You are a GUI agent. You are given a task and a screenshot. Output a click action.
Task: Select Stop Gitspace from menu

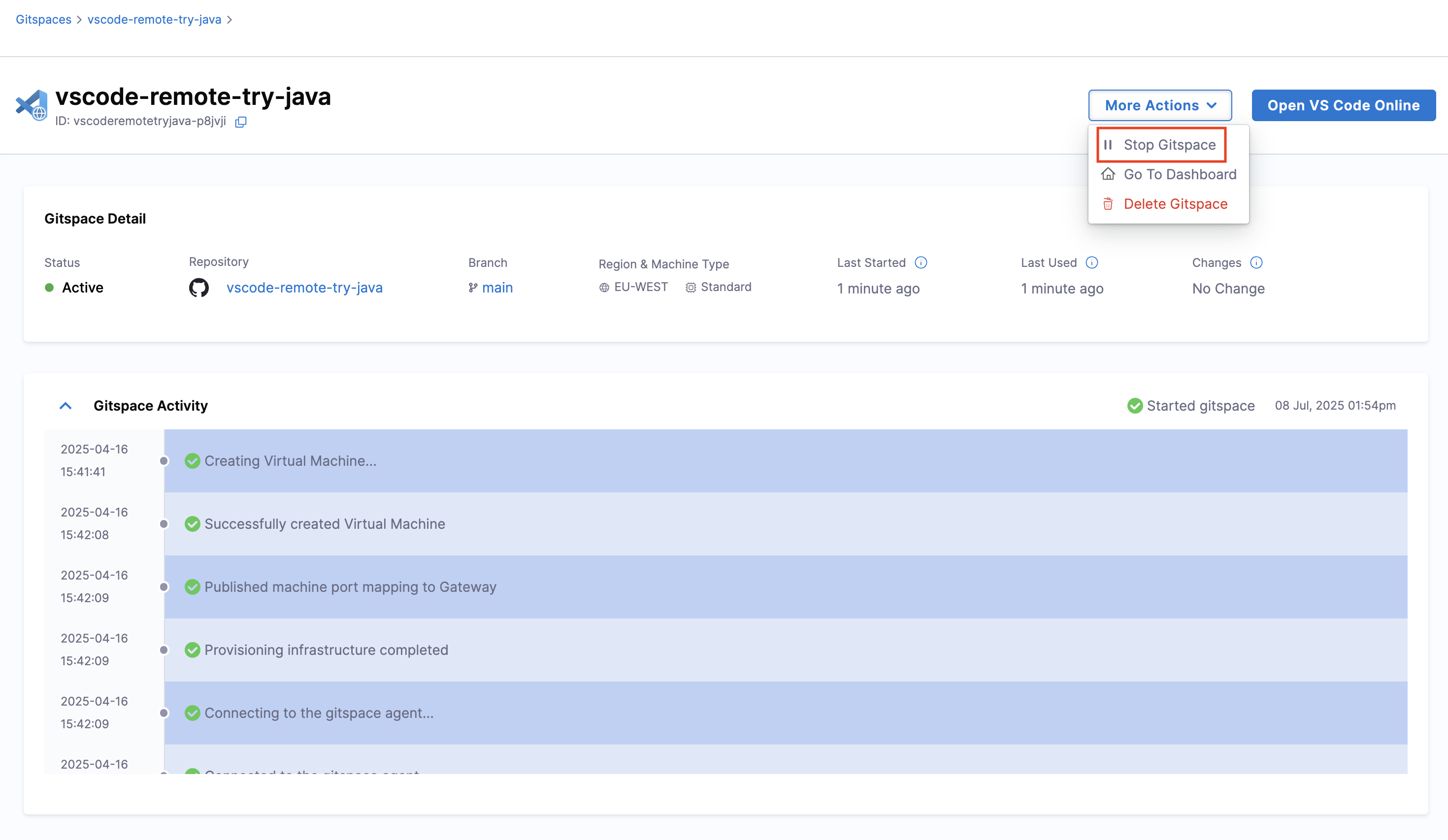(1169, 145)
